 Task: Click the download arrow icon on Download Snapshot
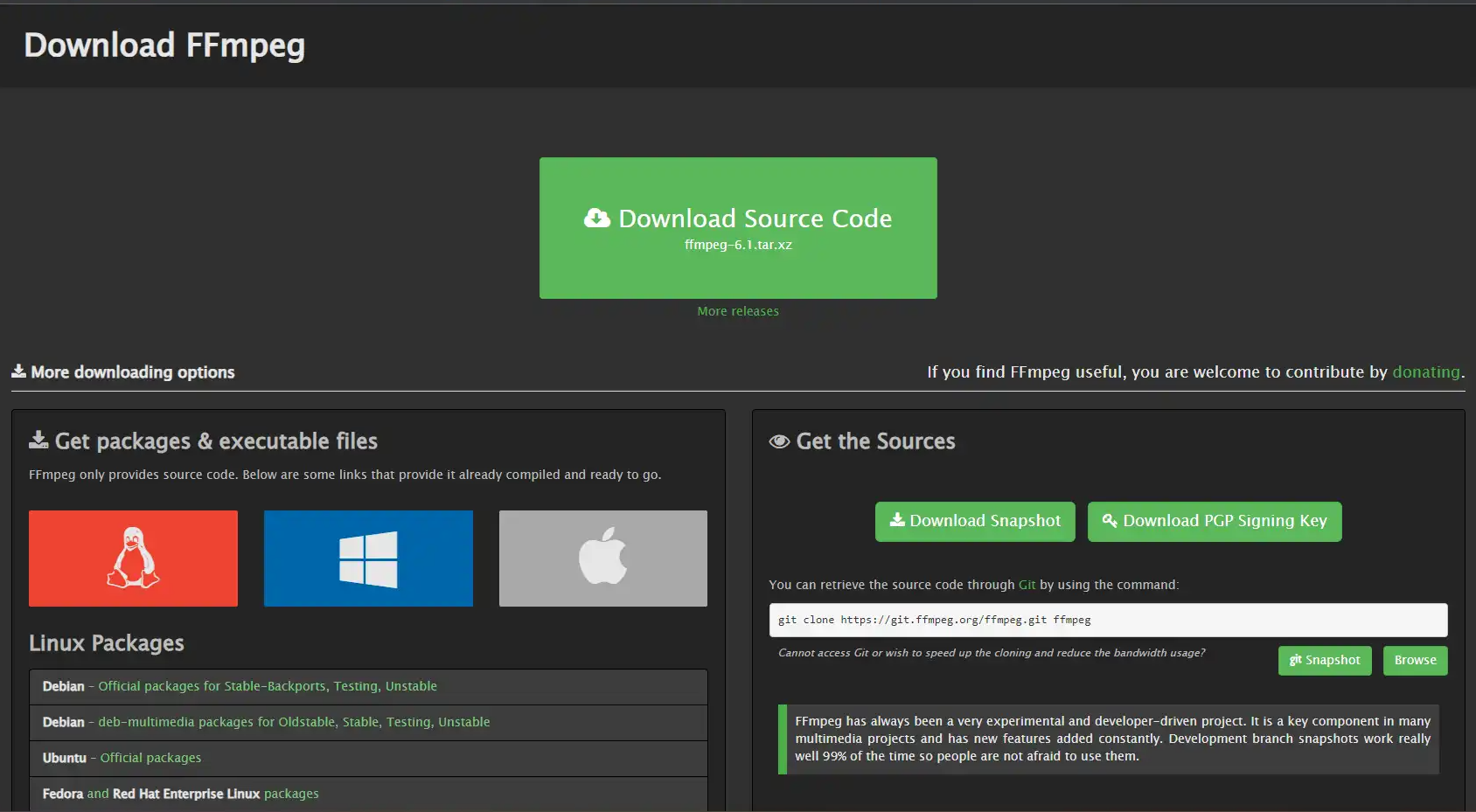(x=897, y=520)
